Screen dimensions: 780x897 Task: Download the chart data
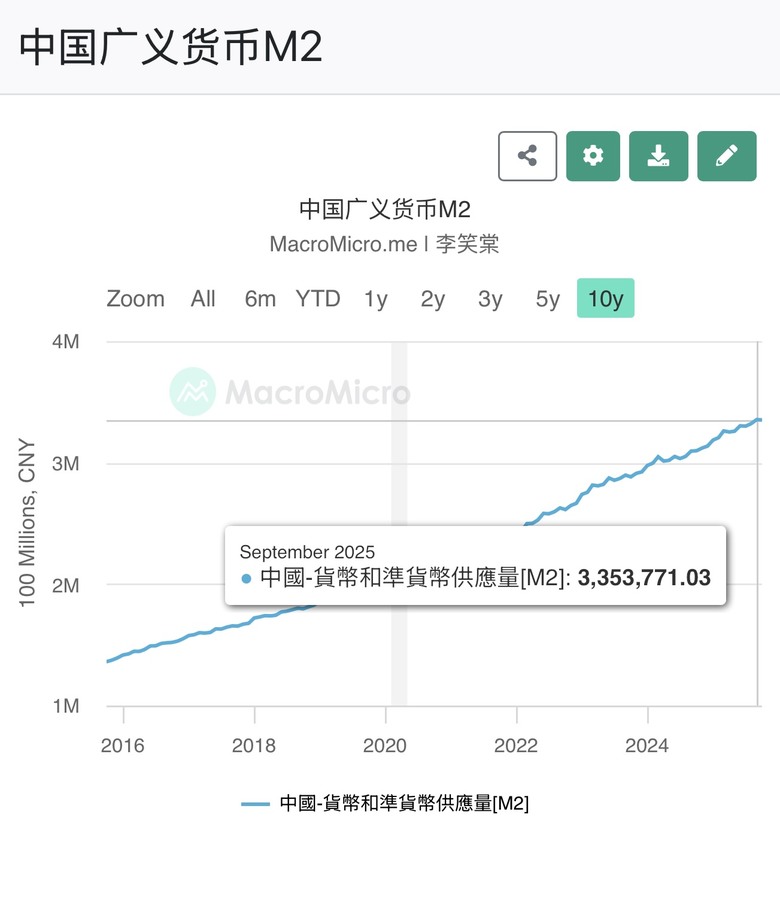pos(658,156)
